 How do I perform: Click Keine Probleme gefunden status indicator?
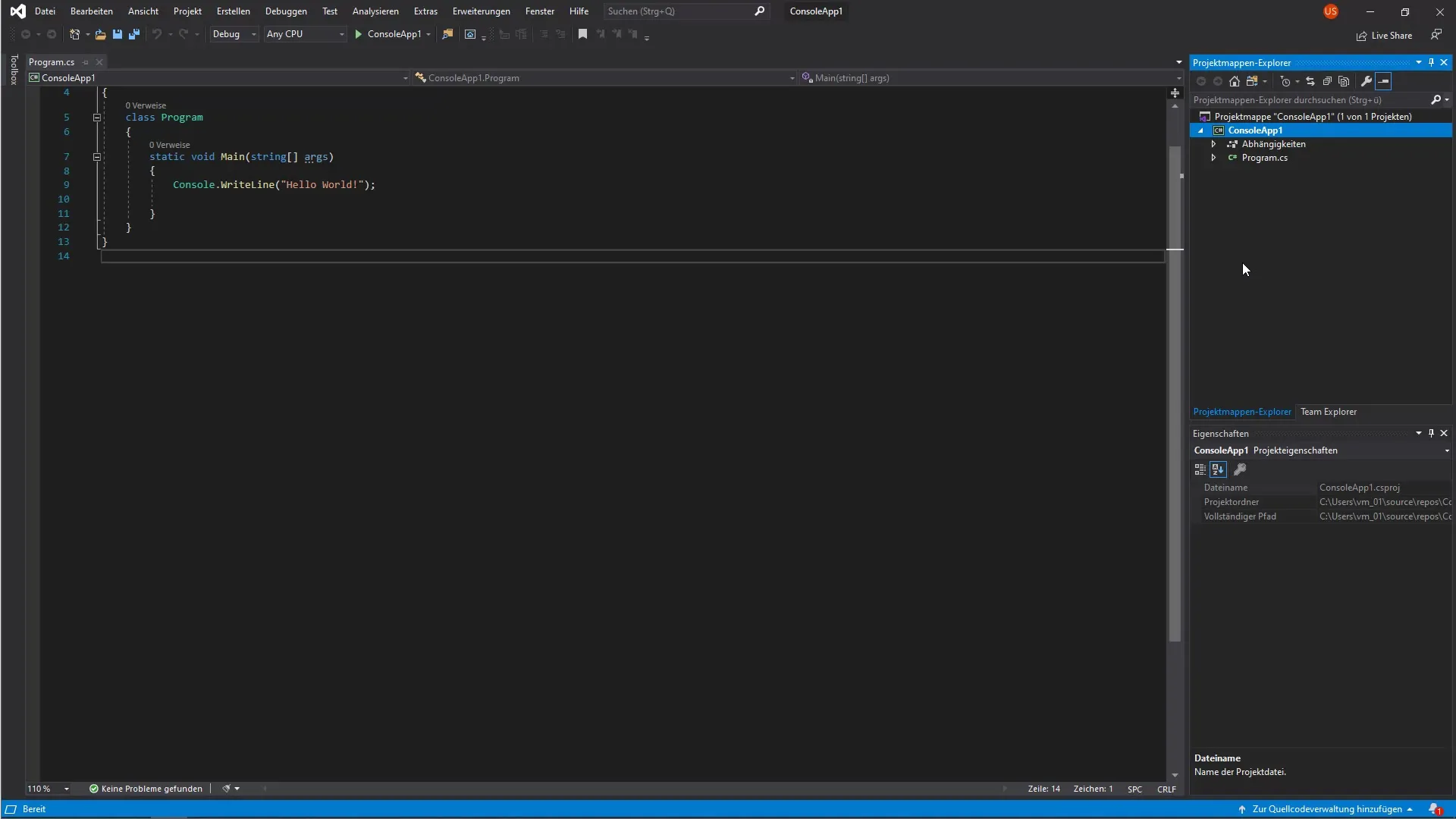click(146, 789)
